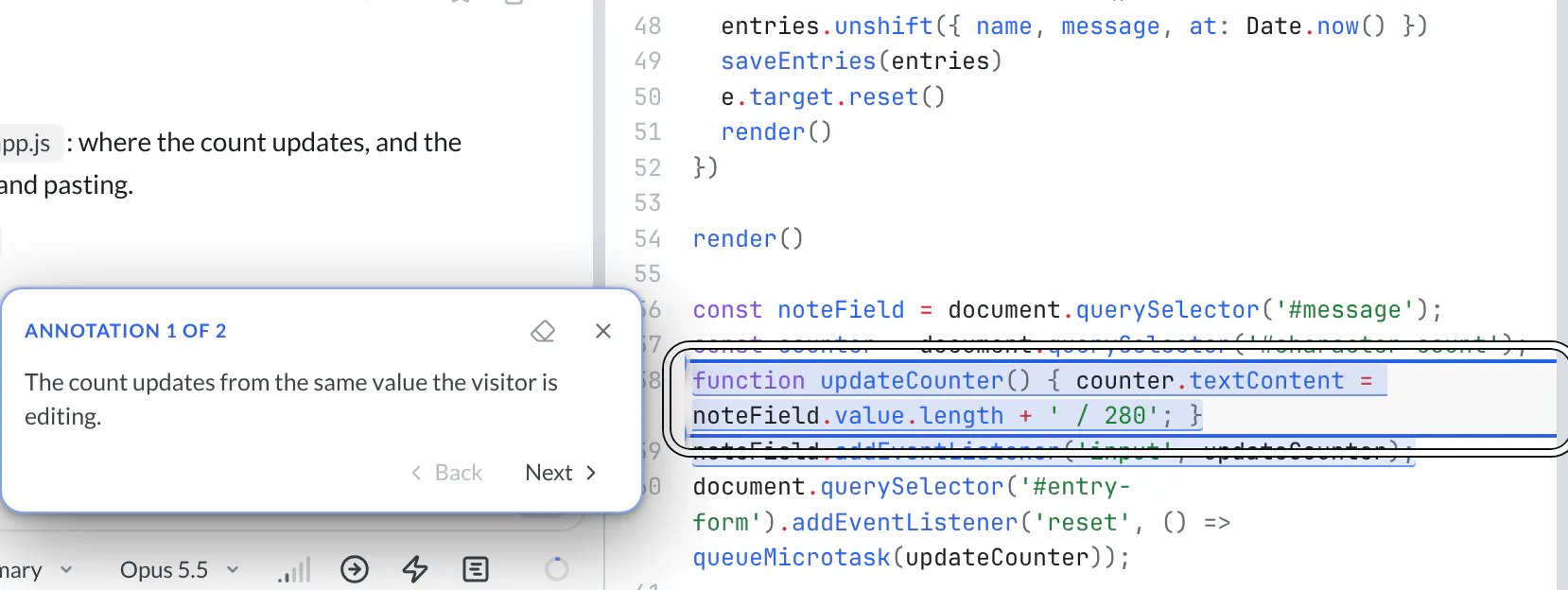This screenshot has width=1568, height=590.
Task: Open the dropdown ending in 'mary'
Action: point(36,570)
